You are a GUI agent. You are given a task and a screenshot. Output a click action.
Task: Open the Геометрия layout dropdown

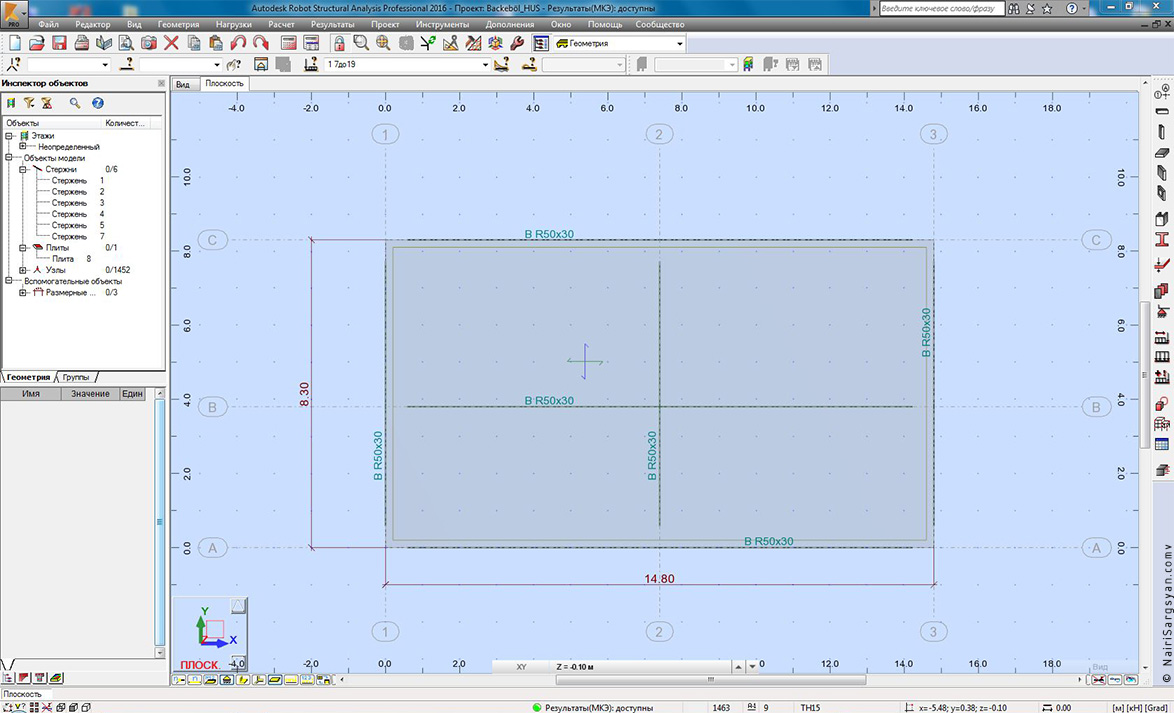[x=679, y=43]
